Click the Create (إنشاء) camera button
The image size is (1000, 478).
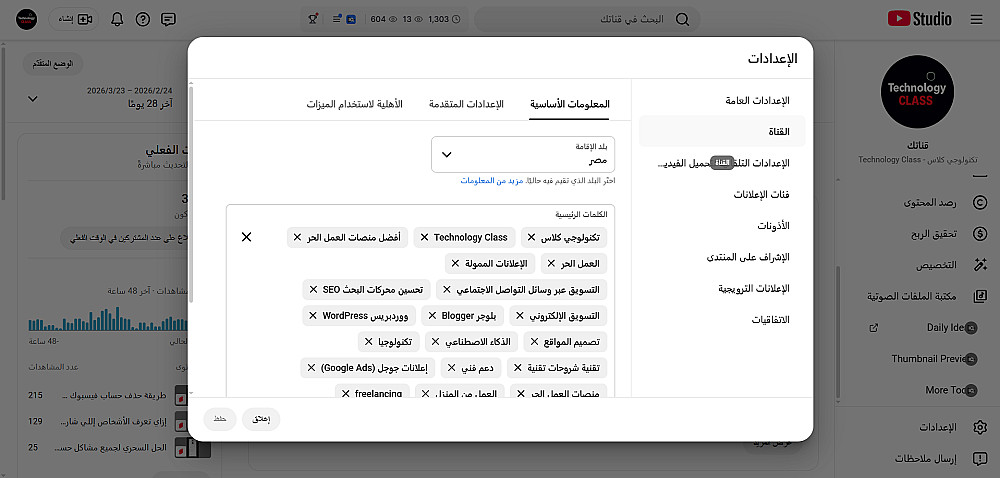click(x=75, y=19)
